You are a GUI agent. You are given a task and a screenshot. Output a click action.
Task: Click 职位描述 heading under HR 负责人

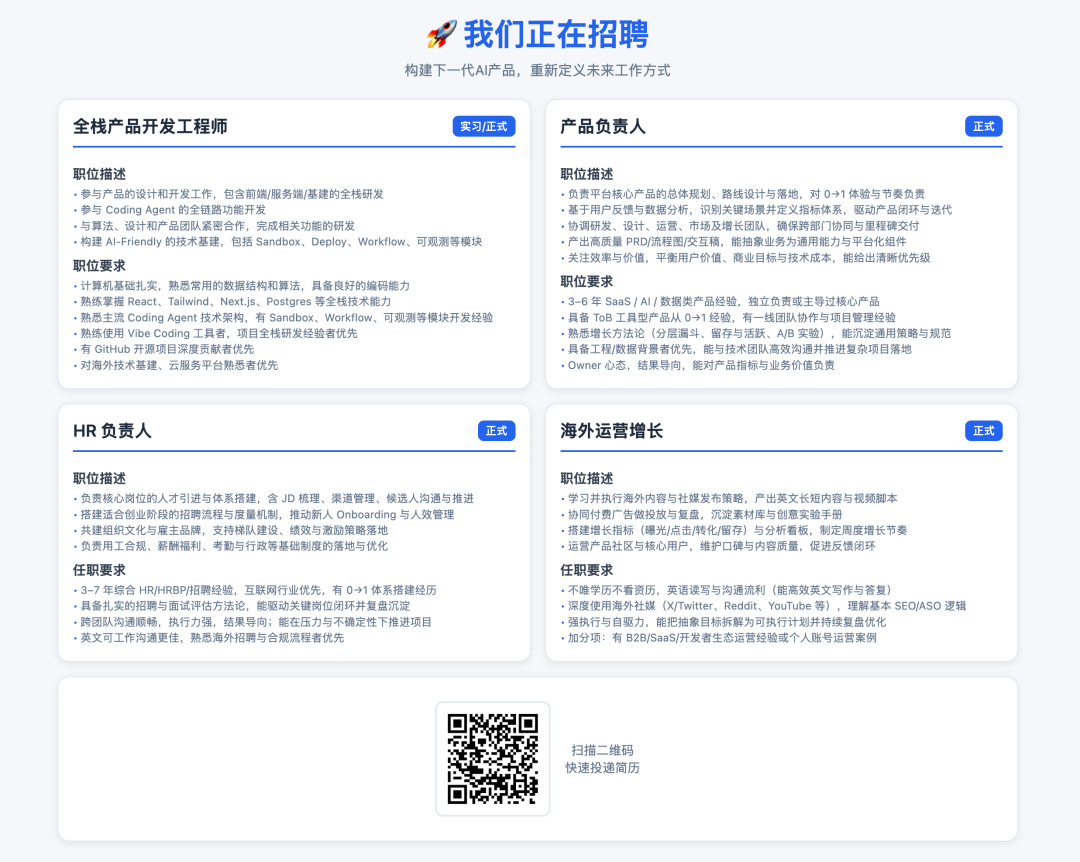pos(99,478)
